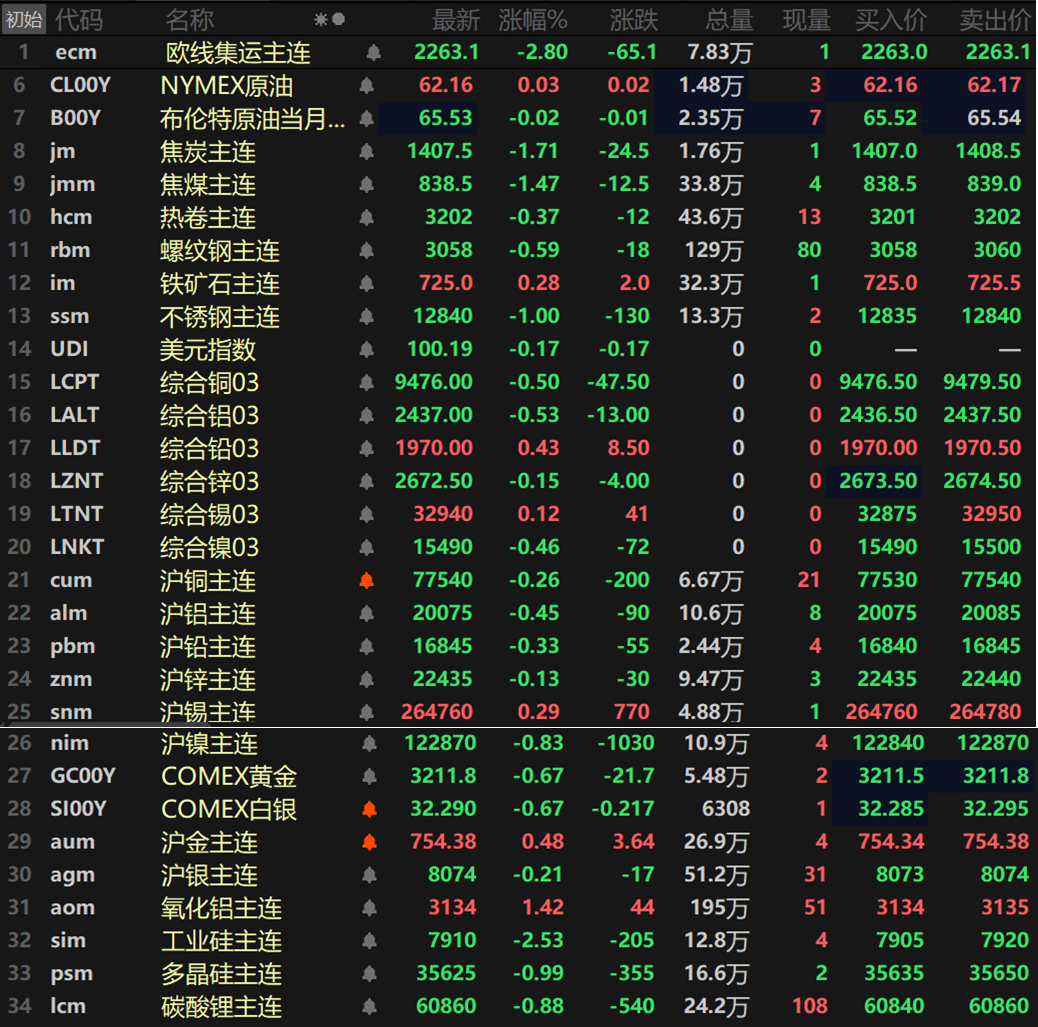Toggle alert bell for 沪铝主连
This screenshot has width=1038, height=1027.
coord(366,614)
